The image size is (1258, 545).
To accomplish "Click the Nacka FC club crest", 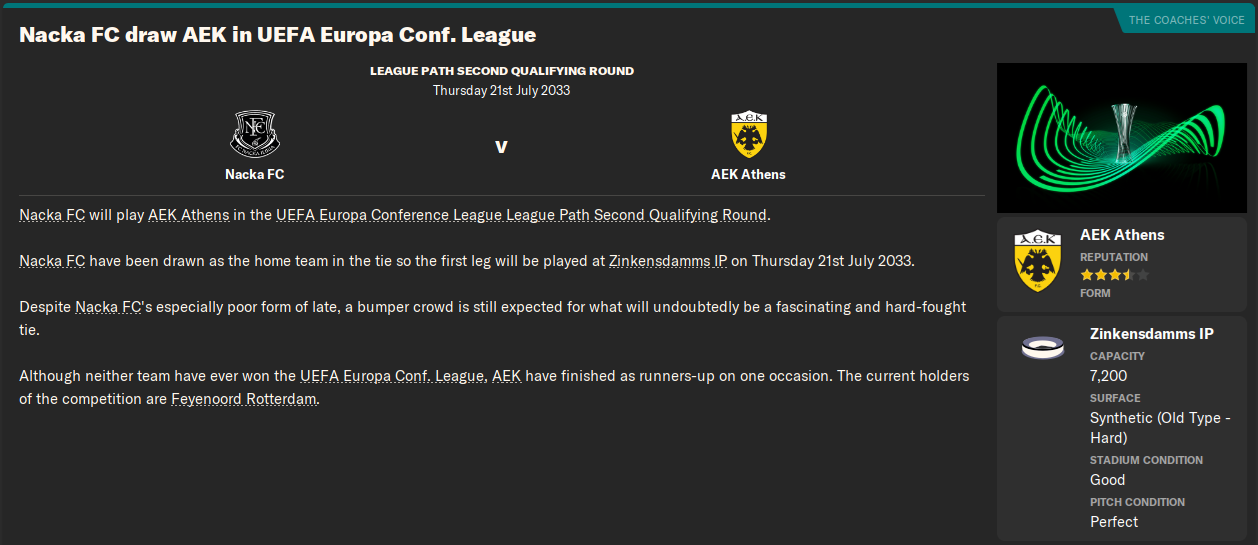I will click(x=254, y=134).
